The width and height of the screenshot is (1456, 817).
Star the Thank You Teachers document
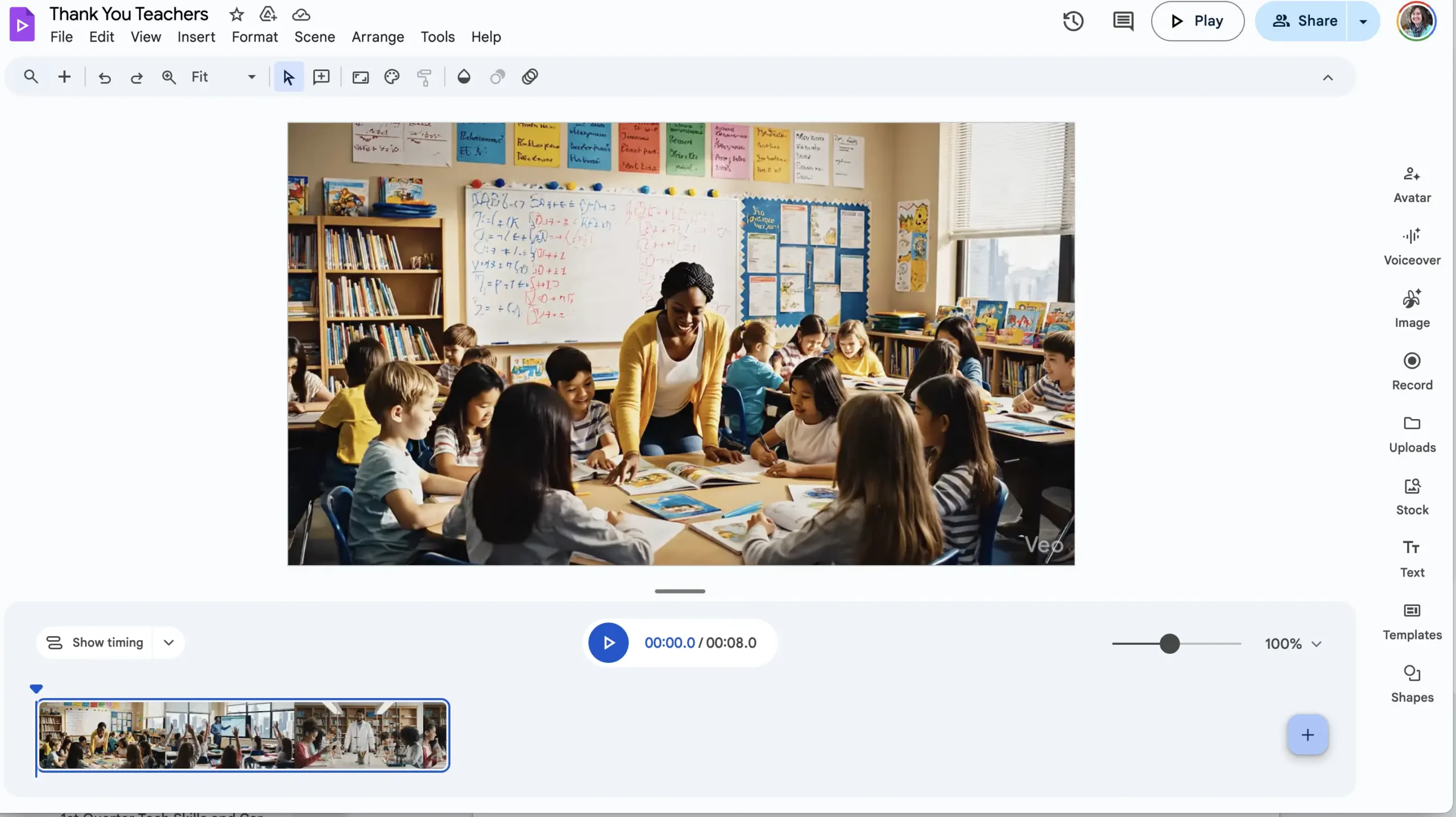(237, 14)
